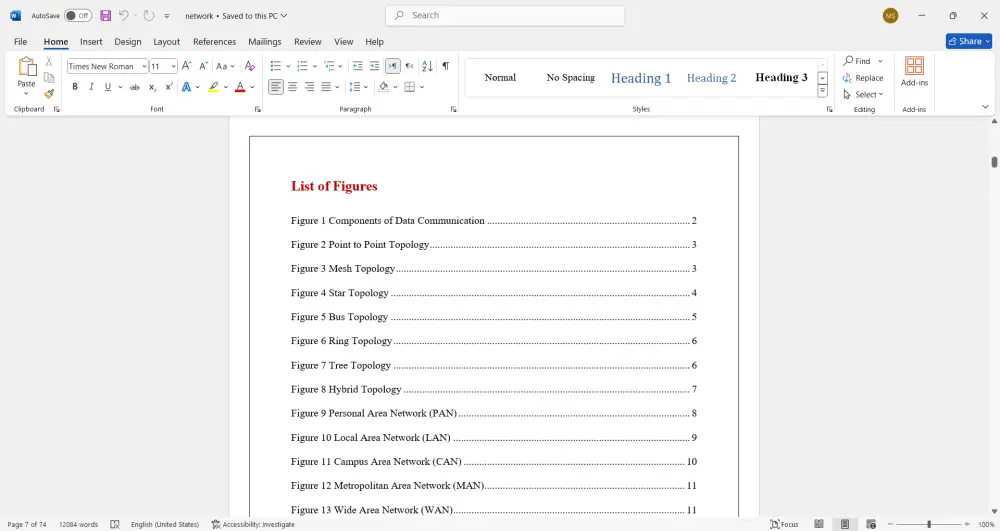Adjust the zoom slider

(929, 524)
